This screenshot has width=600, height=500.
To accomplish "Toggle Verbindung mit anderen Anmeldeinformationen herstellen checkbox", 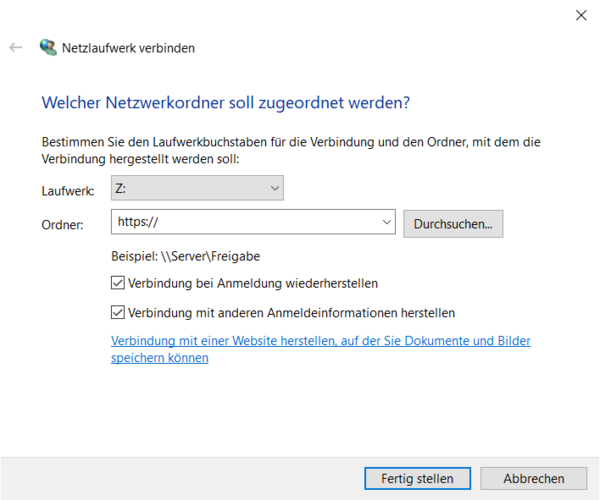I will tap(118, 313).
